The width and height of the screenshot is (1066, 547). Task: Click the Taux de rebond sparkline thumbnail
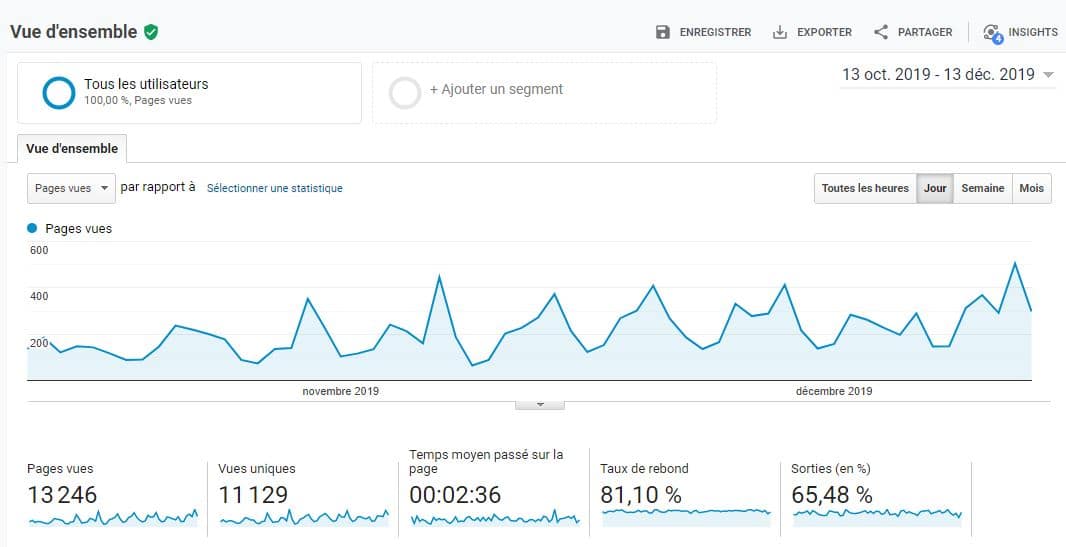tap(687, 518)
